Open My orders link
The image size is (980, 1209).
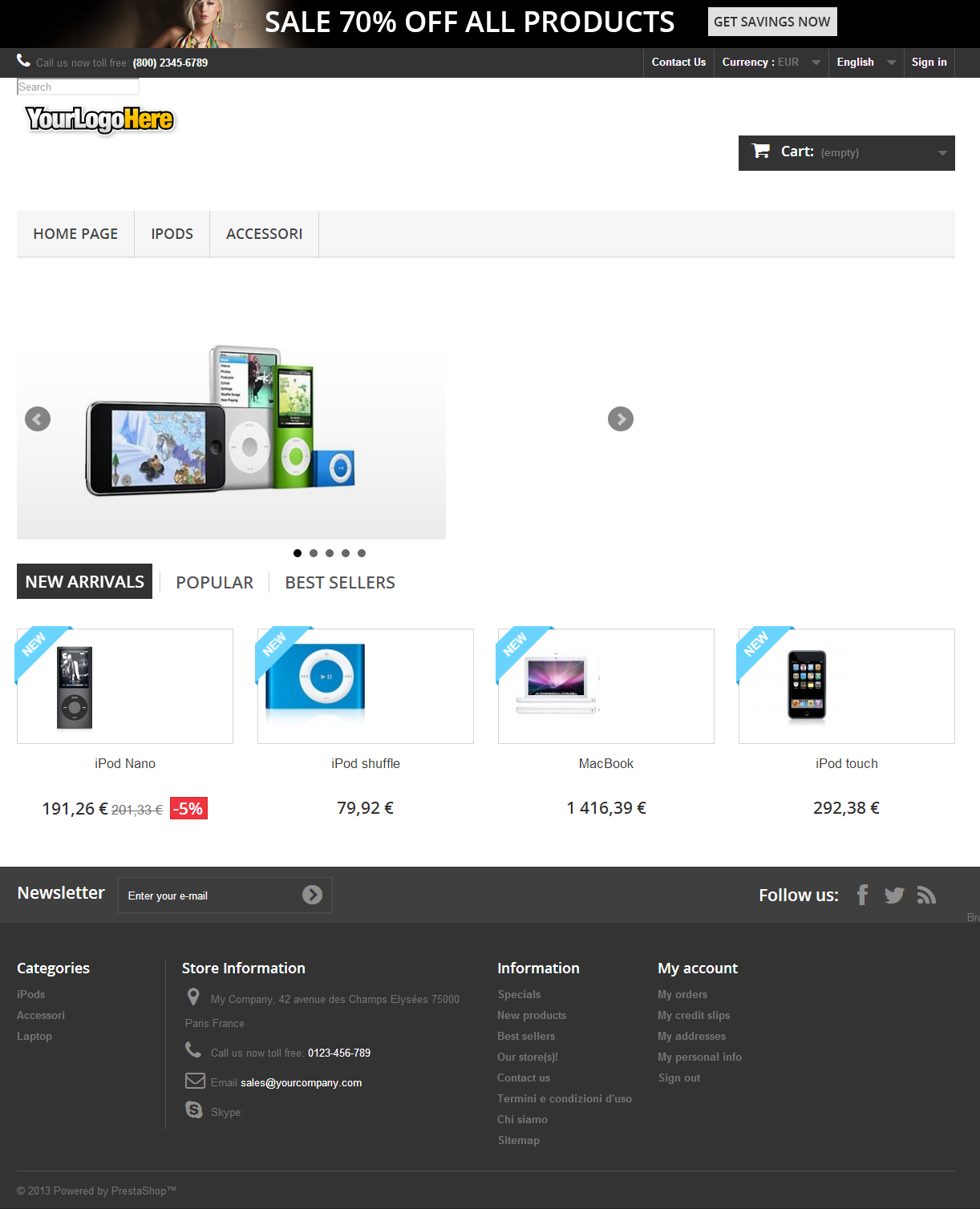tap(682, 994)
